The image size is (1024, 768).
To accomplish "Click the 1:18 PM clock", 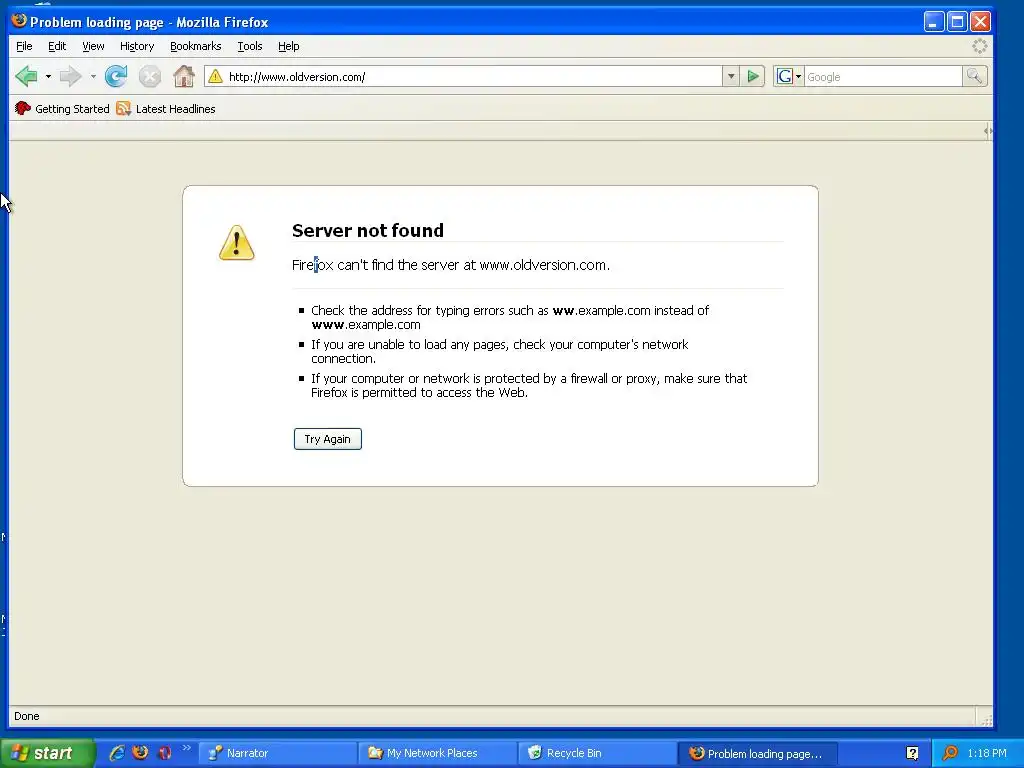I will [987, 753].
